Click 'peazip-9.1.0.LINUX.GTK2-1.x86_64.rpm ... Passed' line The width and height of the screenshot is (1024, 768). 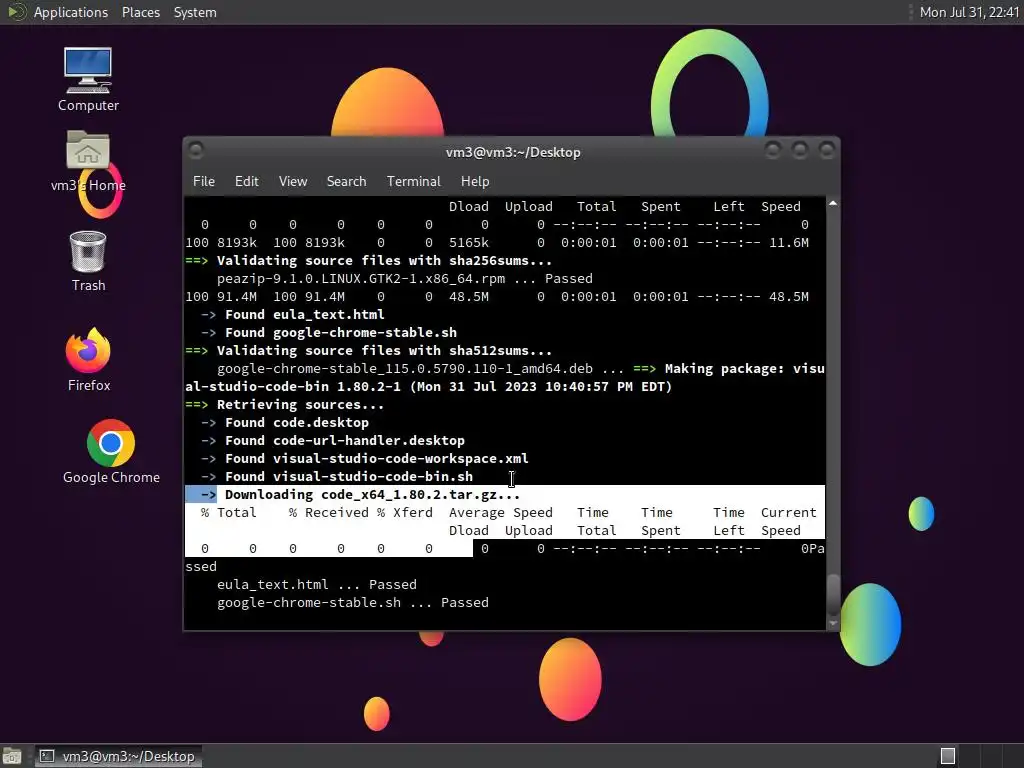tap(405, 279)
